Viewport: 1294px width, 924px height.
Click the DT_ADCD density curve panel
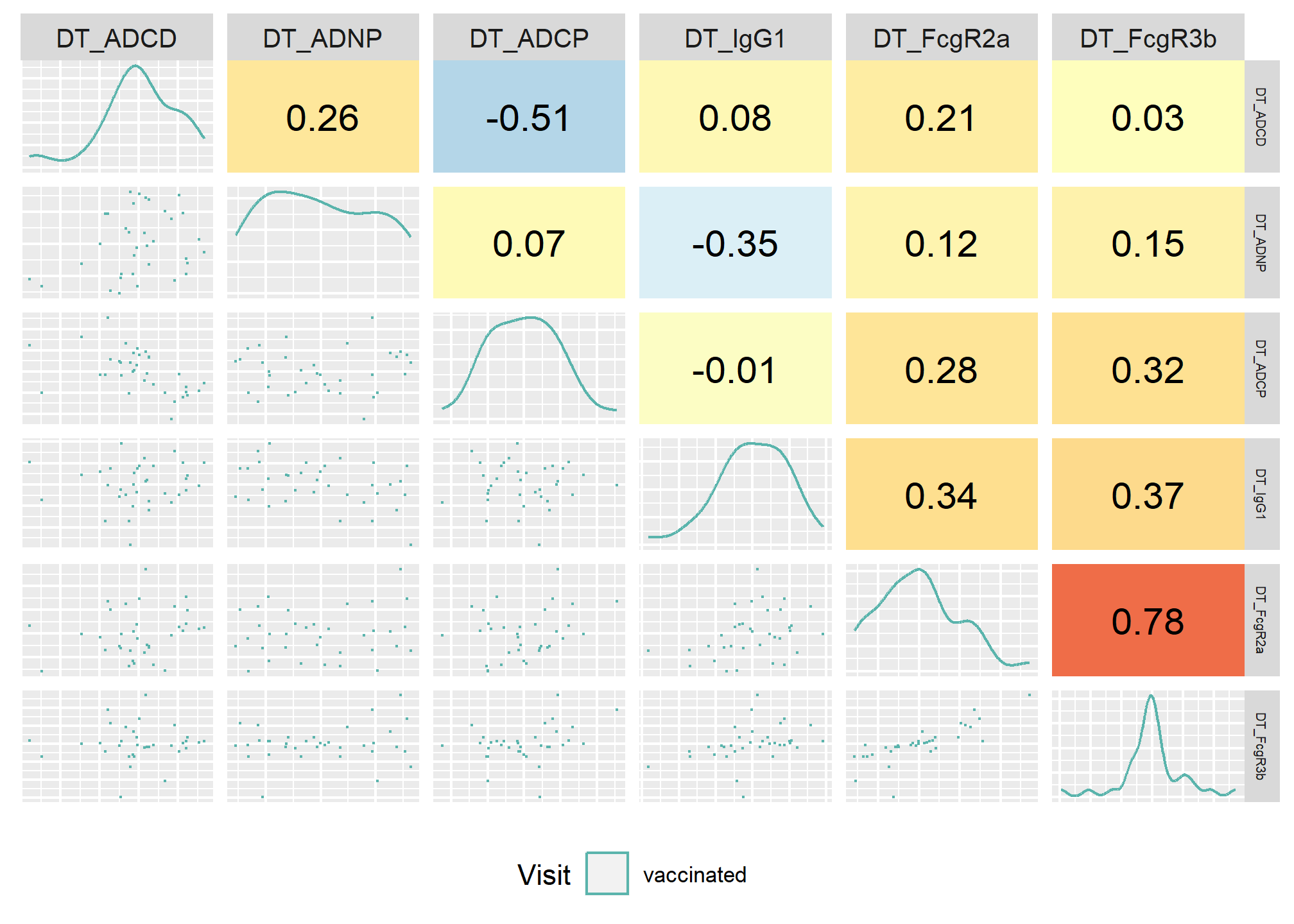pos(117,116)
